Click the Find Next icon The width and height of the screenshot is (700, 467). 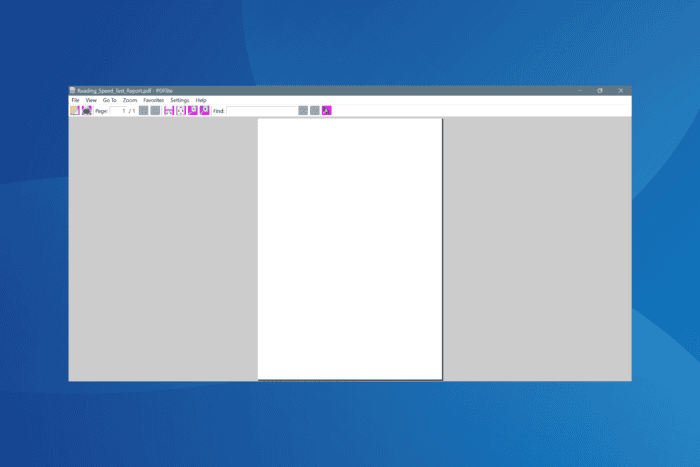tap(315, 111)
